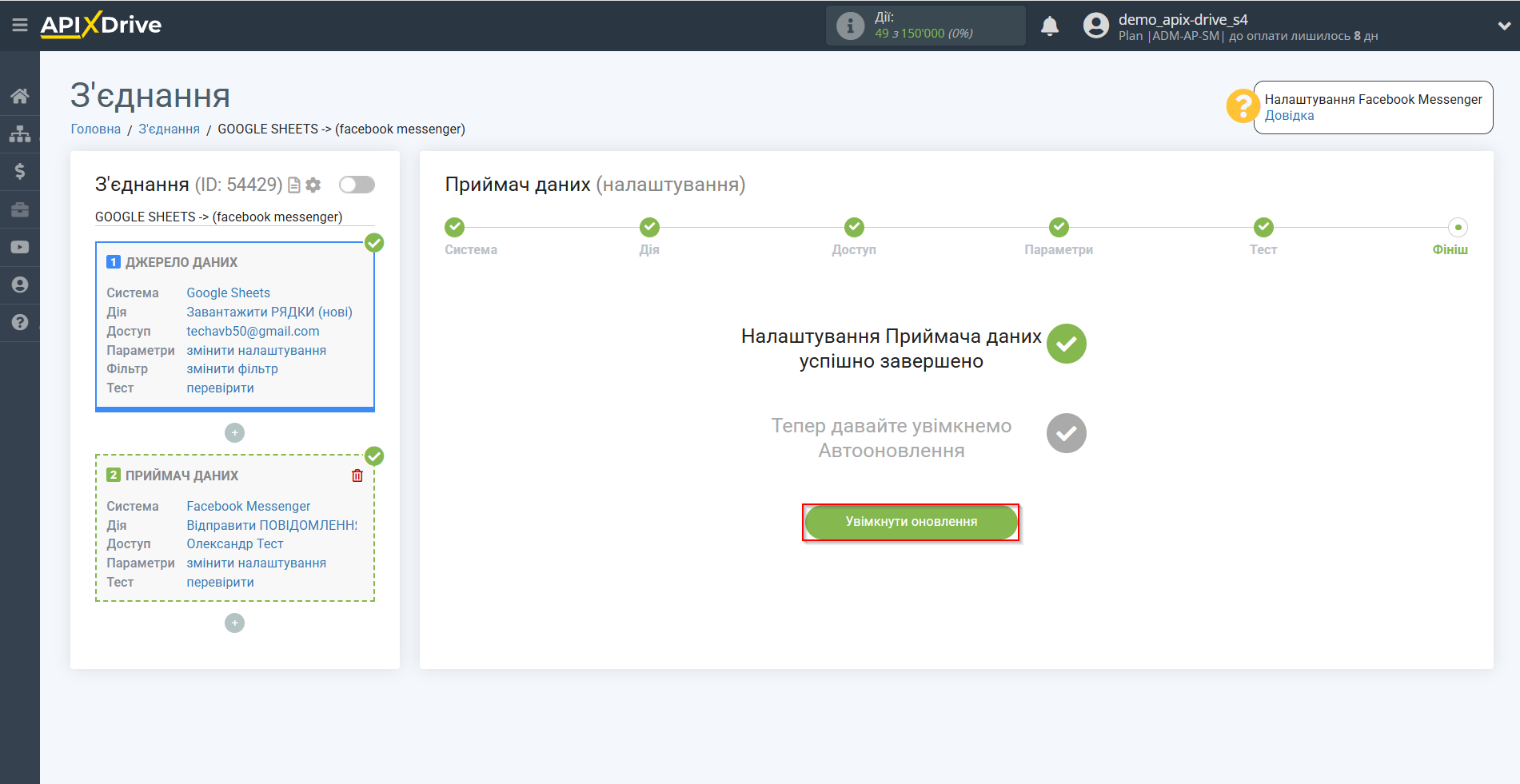The width and height of the screenshot is (1520, 784).
Task: Click the demo_apix-drive_s4 username
Action: (x=1183, y=20)
